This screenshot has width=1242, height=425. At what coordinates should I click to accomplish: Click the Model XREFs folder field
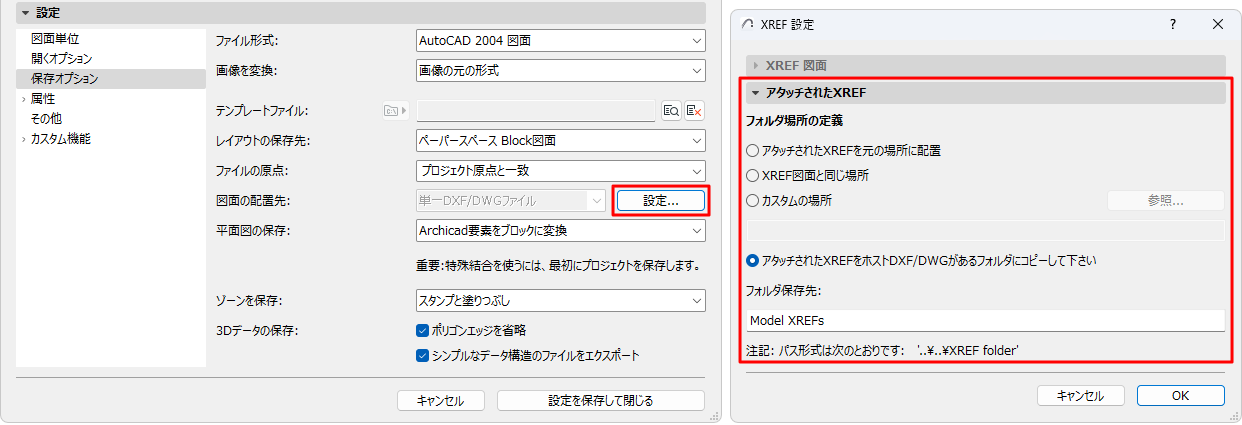pos(986,320)
